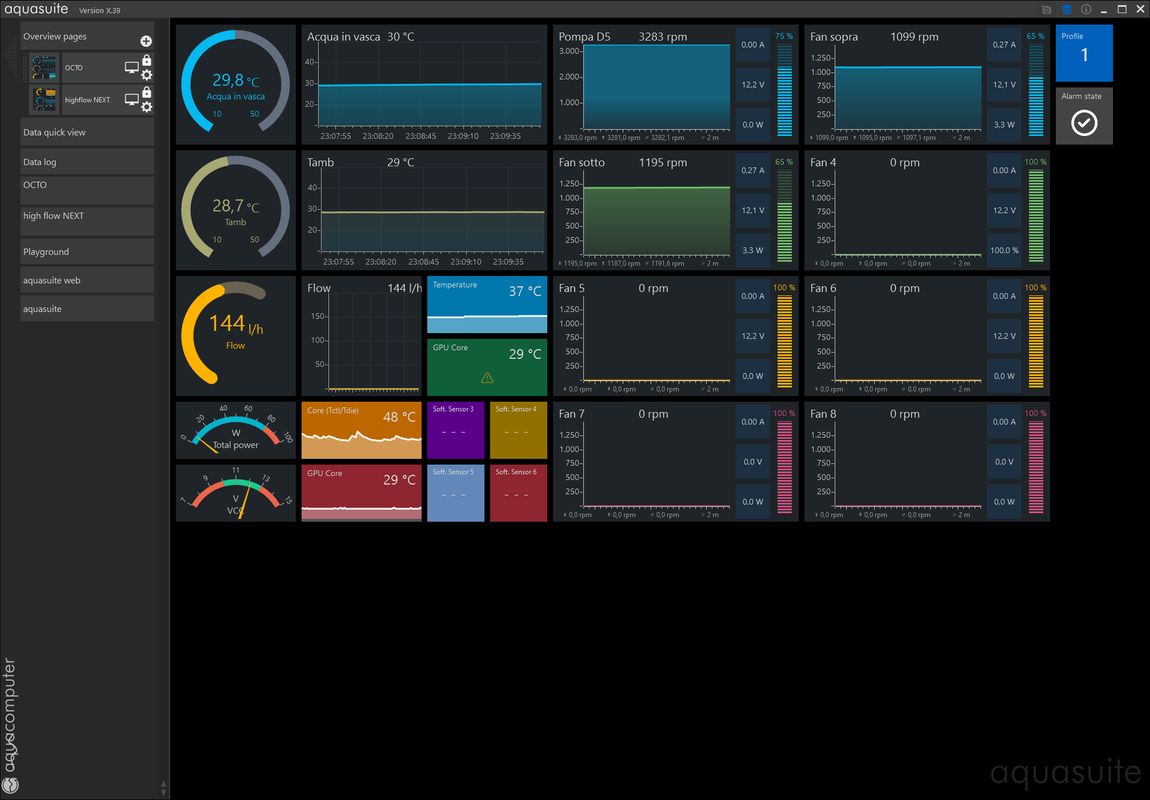Toggle the lock on the OCTO overview page
This screenshot has height=800, width=1150.
pyautogui.click(x=147, y=60)
